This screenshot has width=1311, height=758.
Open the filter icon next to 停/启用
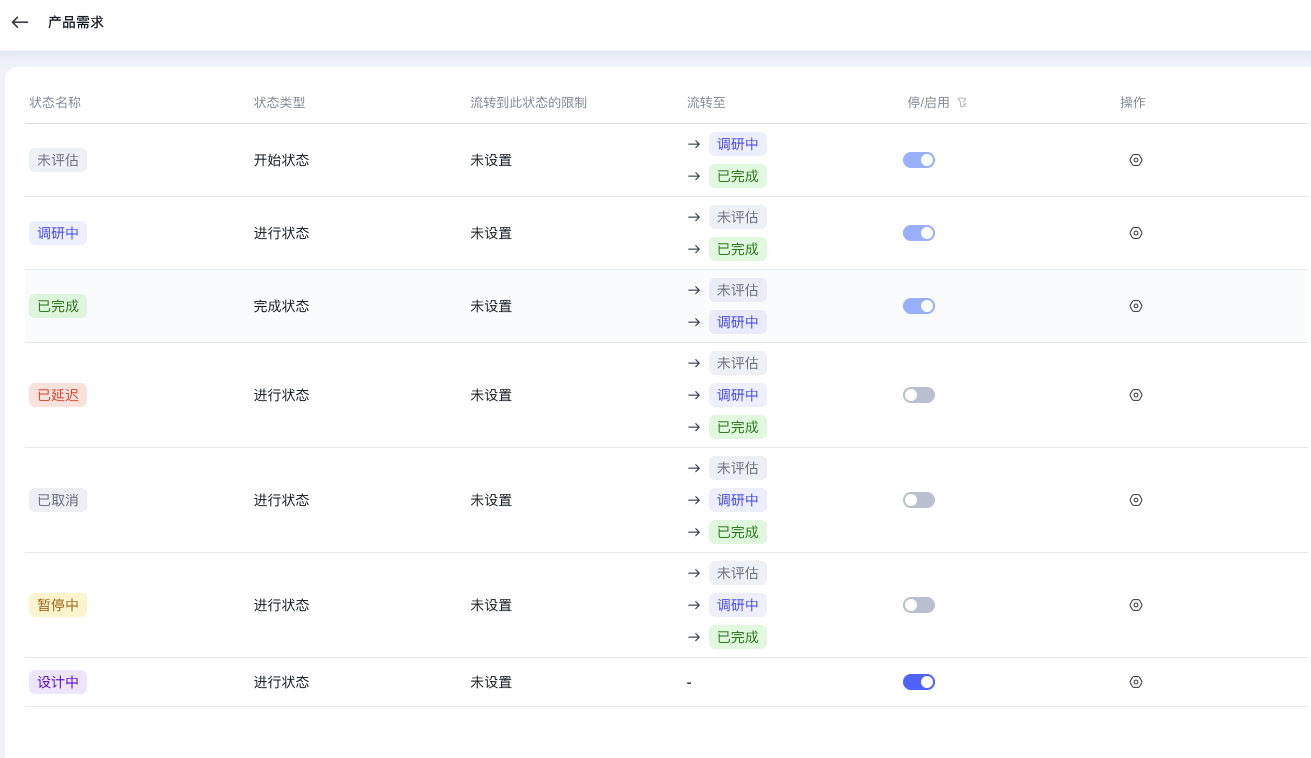[962, 103]
